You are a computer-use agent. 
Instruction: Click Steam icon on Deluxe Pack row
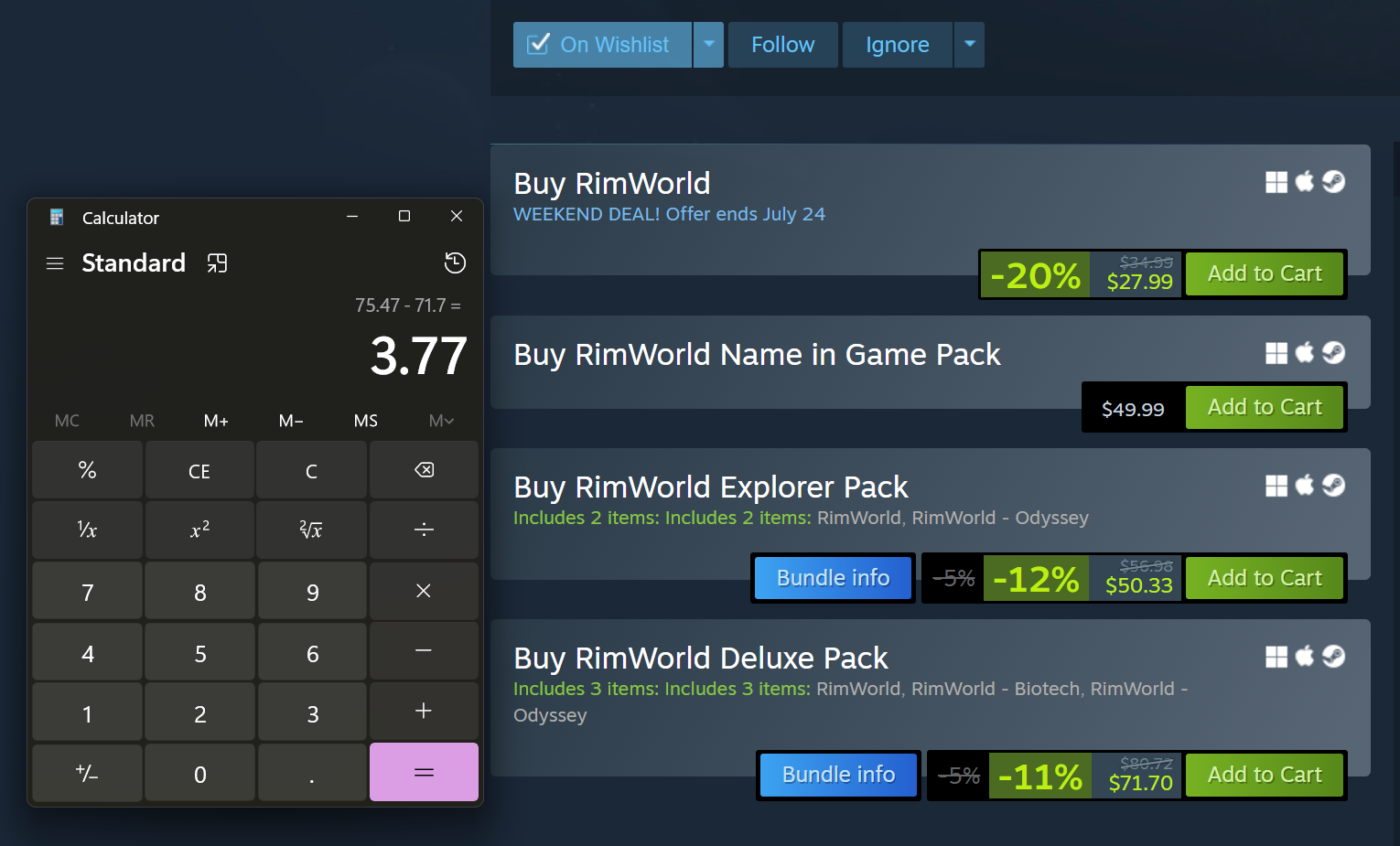[x=1334, y=657]
